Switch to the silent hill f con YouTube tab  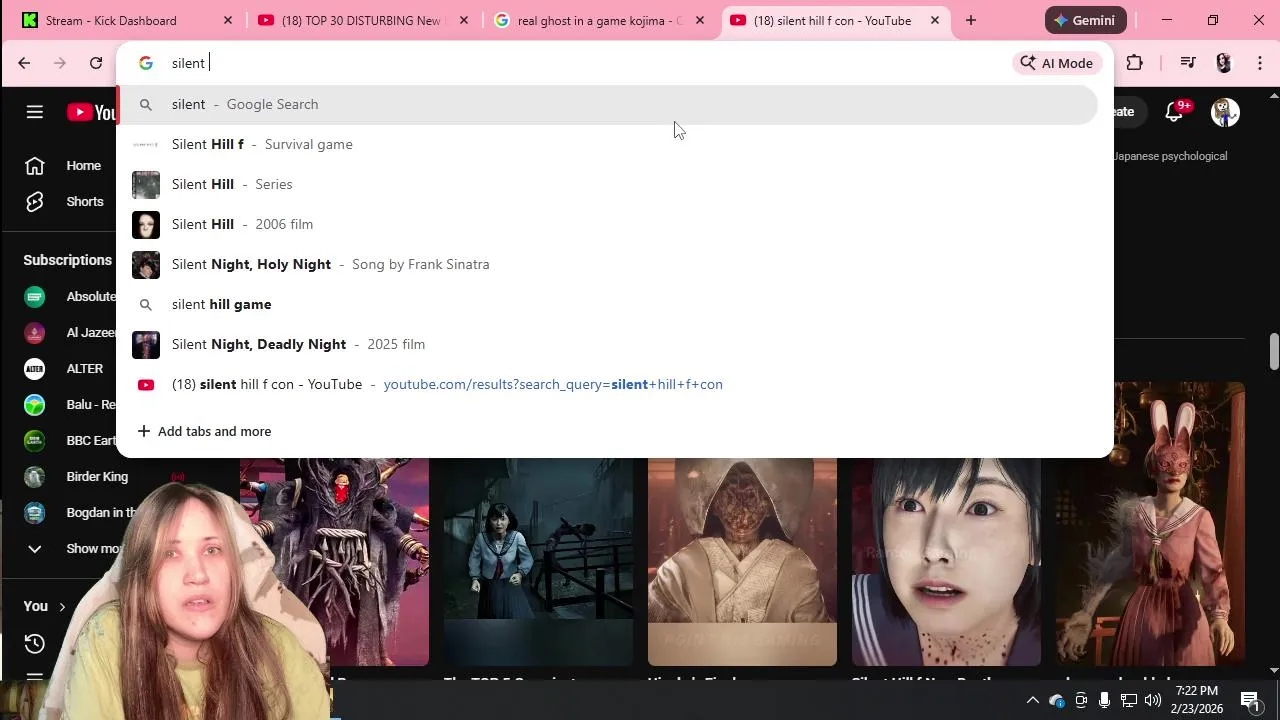point(835,20)
